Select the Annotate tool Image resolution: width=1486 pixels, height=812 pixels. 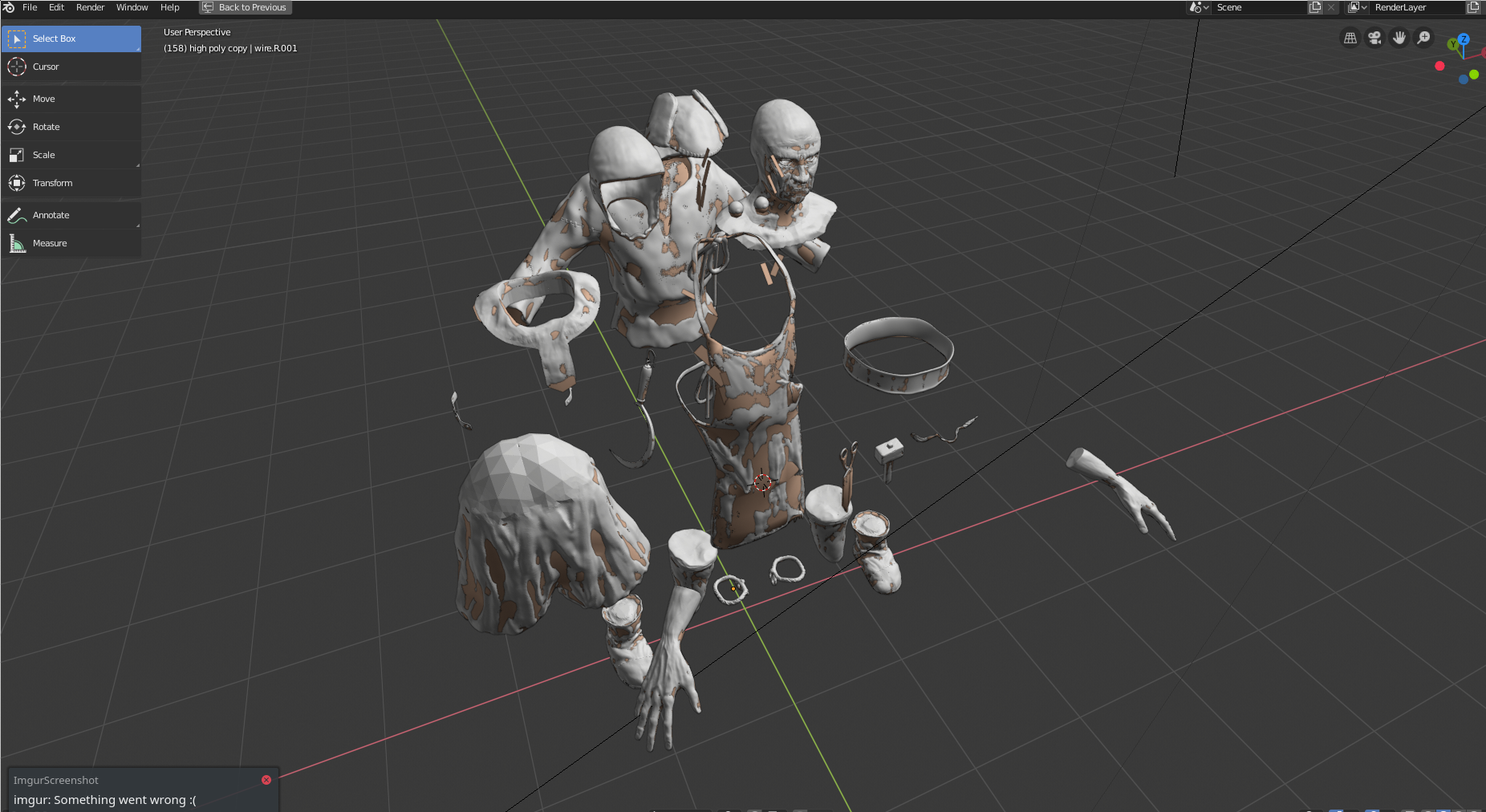[71, 215]
